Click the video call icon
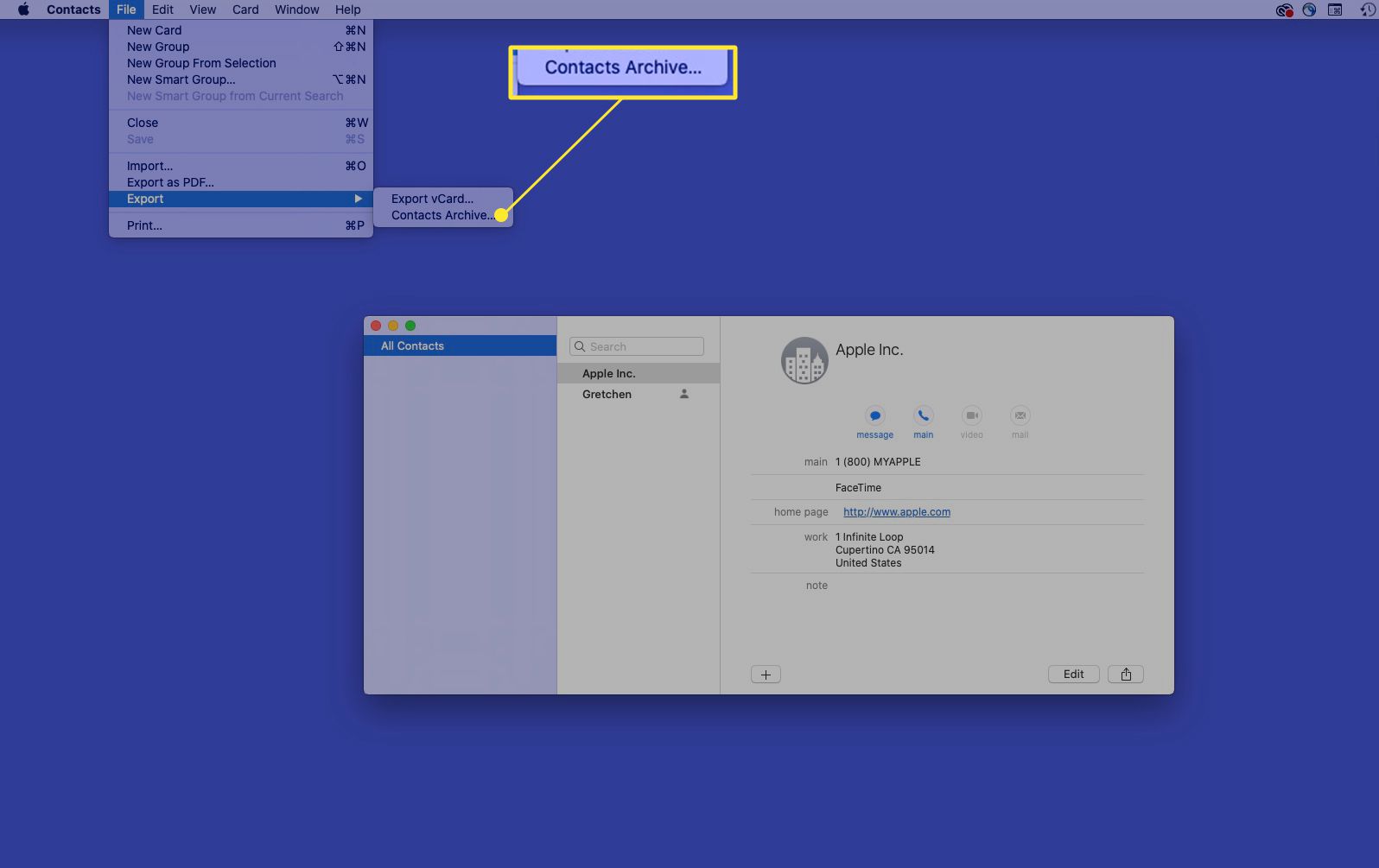Screen dimensions: 1379x868 (x=971, y=415)
